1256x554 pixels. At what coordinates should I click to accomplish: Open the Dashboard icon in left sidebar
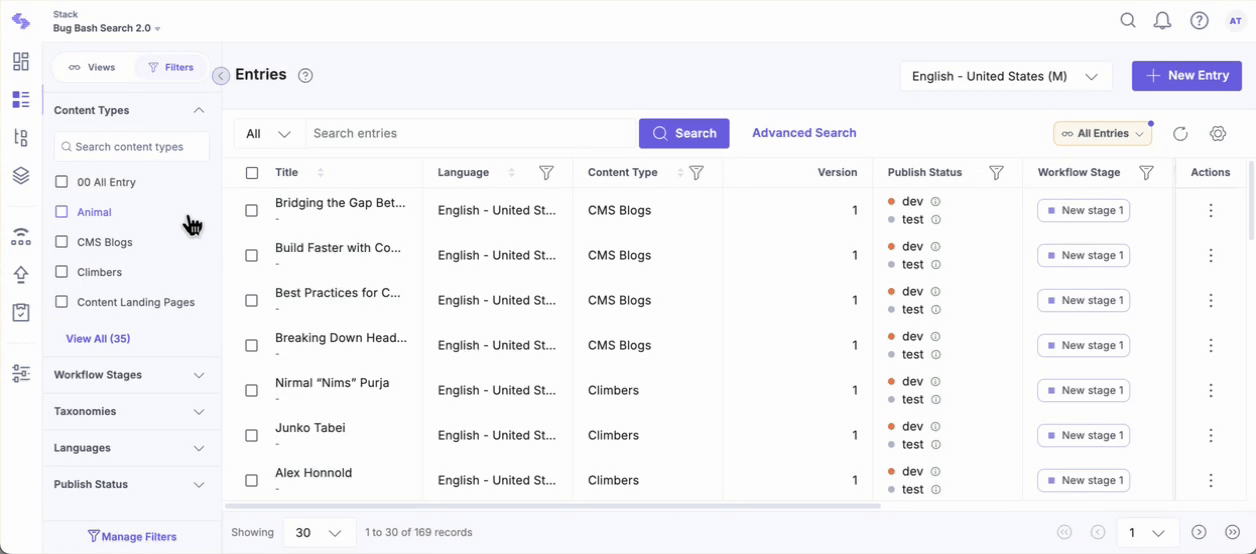pos(21,62)
